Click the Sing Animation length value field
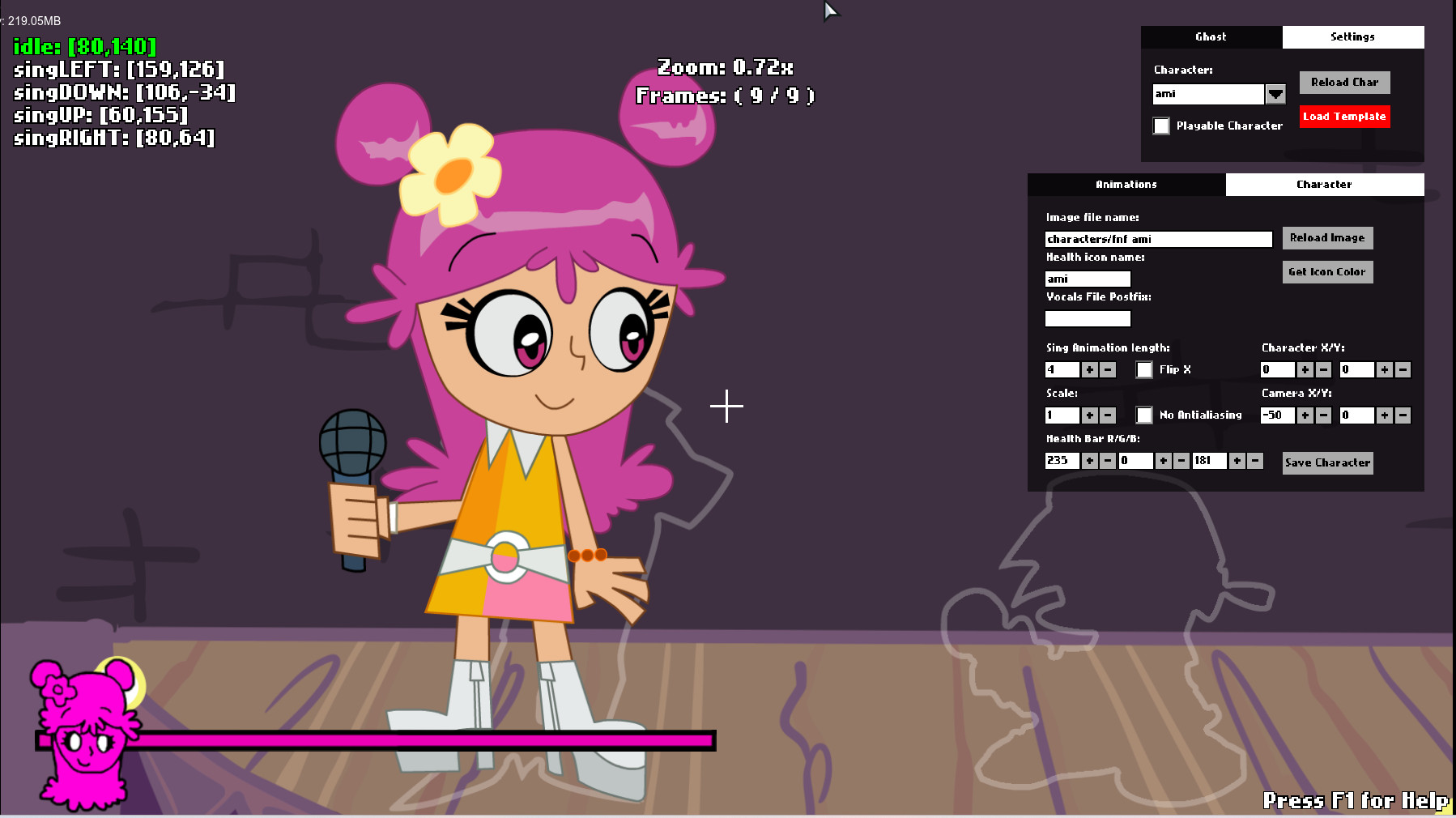This screenshot has width=1456, height=818. 1062,370
